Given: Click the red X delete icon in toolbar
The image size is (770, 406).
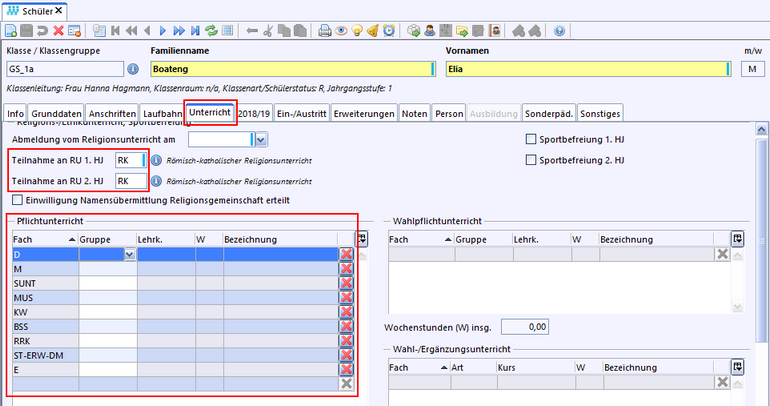Looking at the screenshot, I should (58, 31).
